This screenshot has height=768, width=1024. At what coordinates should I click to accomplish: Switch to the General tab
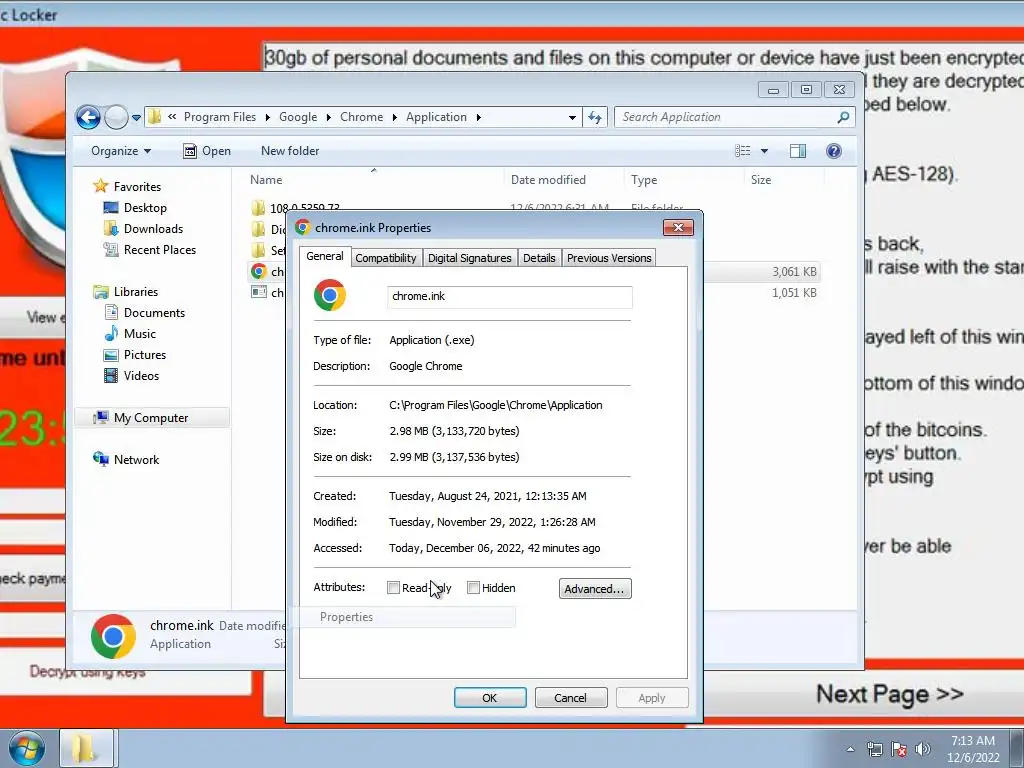[x=325, y=256]
